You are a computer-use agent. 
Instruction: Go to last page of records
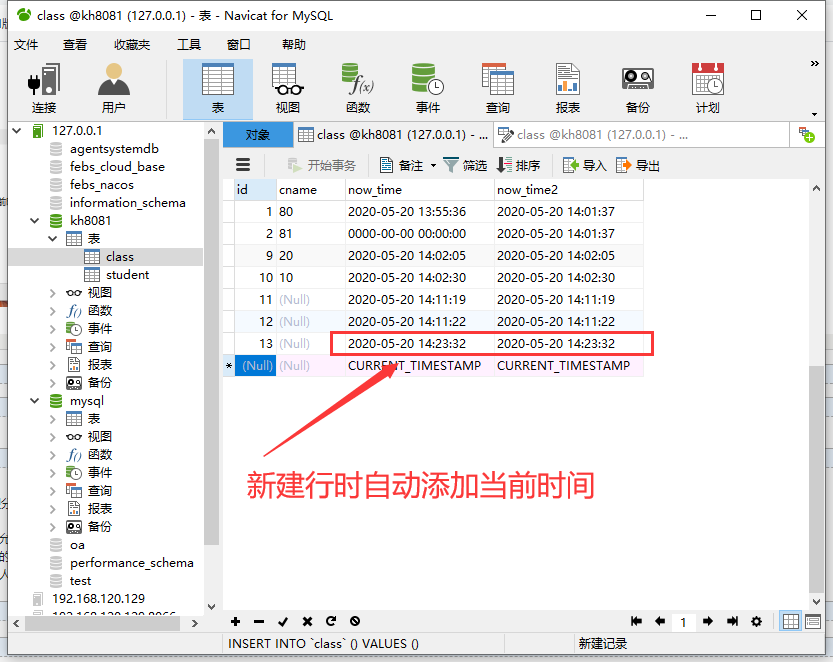coord(732,621)
